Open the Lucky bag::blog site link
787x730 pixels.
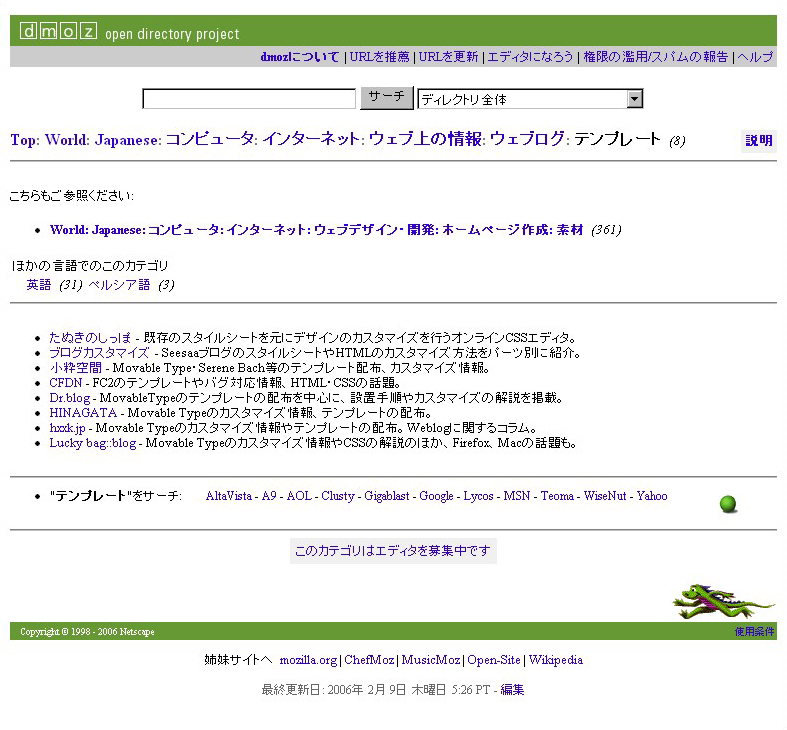click(x=93, y=443)
